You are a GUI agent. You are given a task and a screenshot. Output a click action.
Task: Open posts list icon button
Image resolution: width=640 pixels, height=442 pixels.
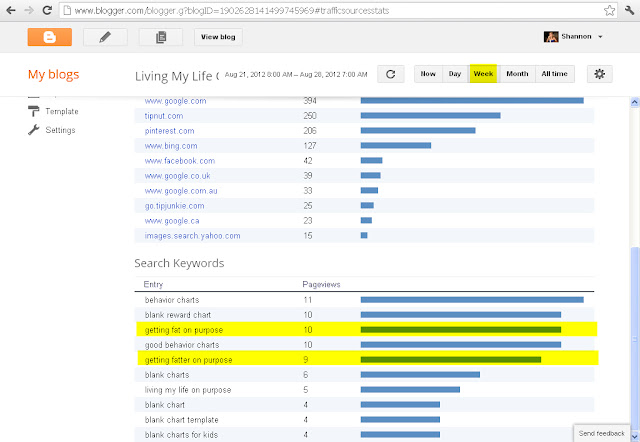pyautogui.click(x=160, y=37)
